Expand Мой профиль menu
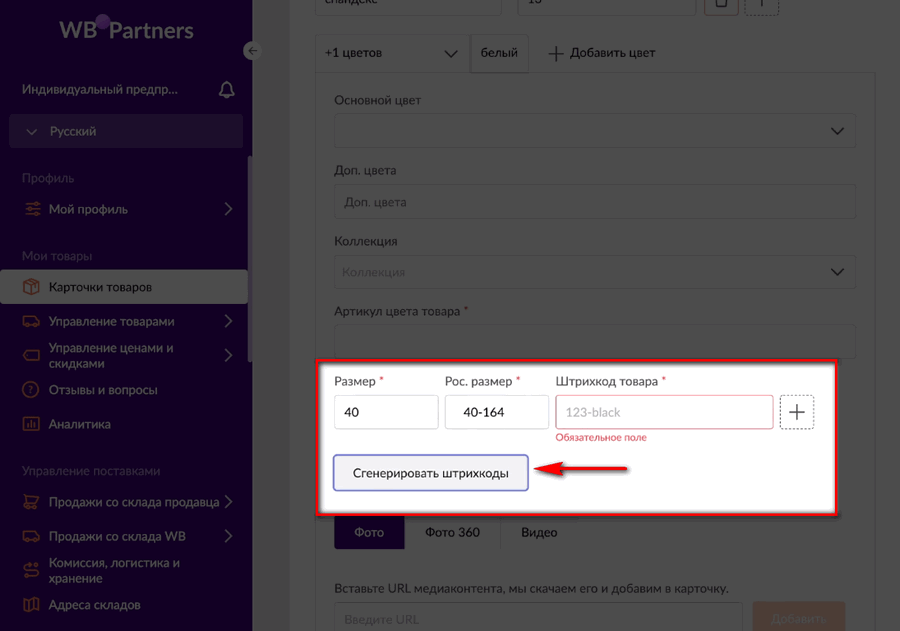900x631 pixels. (126, 209)
